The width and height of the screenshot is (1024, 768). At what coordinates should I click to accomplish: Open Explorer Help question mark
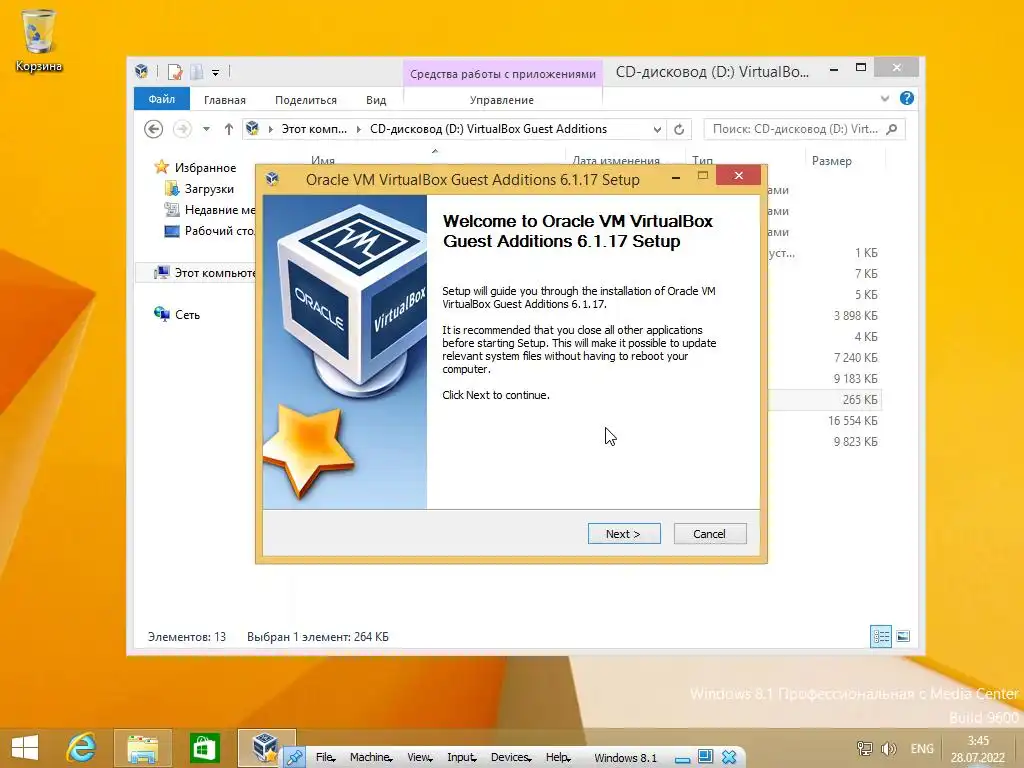click(x=906, y=99)
